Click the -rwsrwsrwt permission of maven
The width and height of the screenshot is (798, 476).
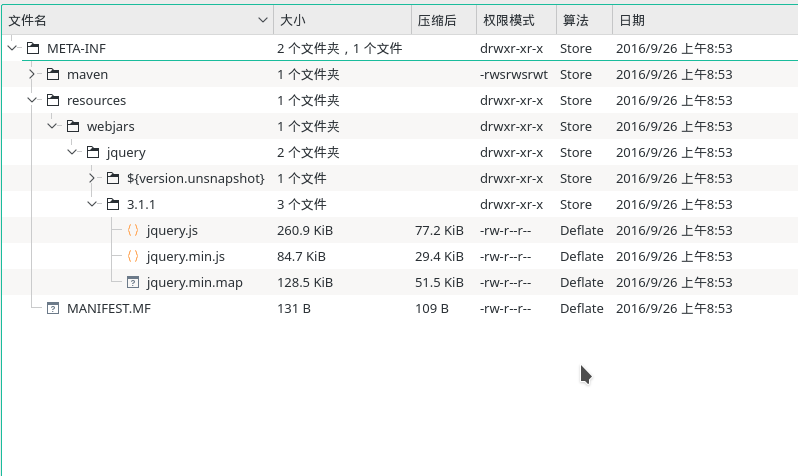coord(514,74)
